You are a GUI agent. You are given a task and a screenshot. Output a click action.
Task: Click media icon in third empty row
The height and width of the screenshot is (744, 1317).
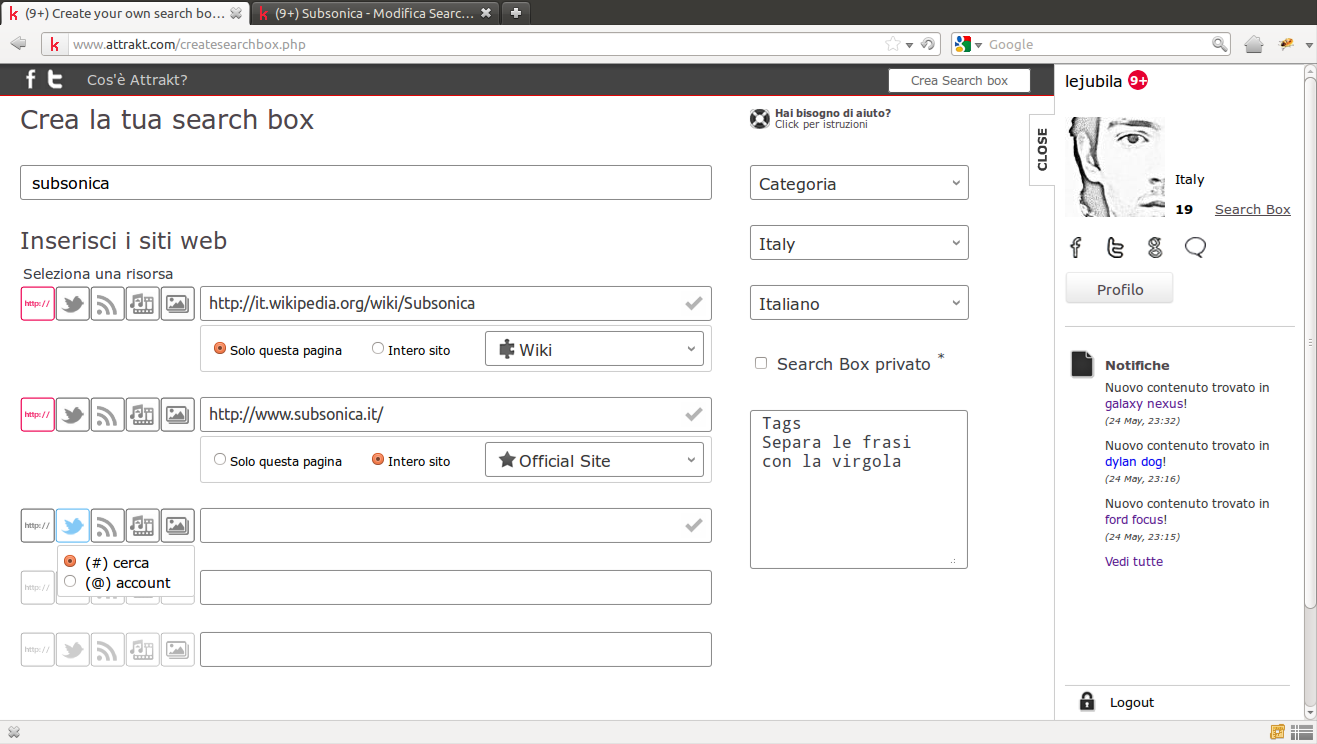pos(143,526)
